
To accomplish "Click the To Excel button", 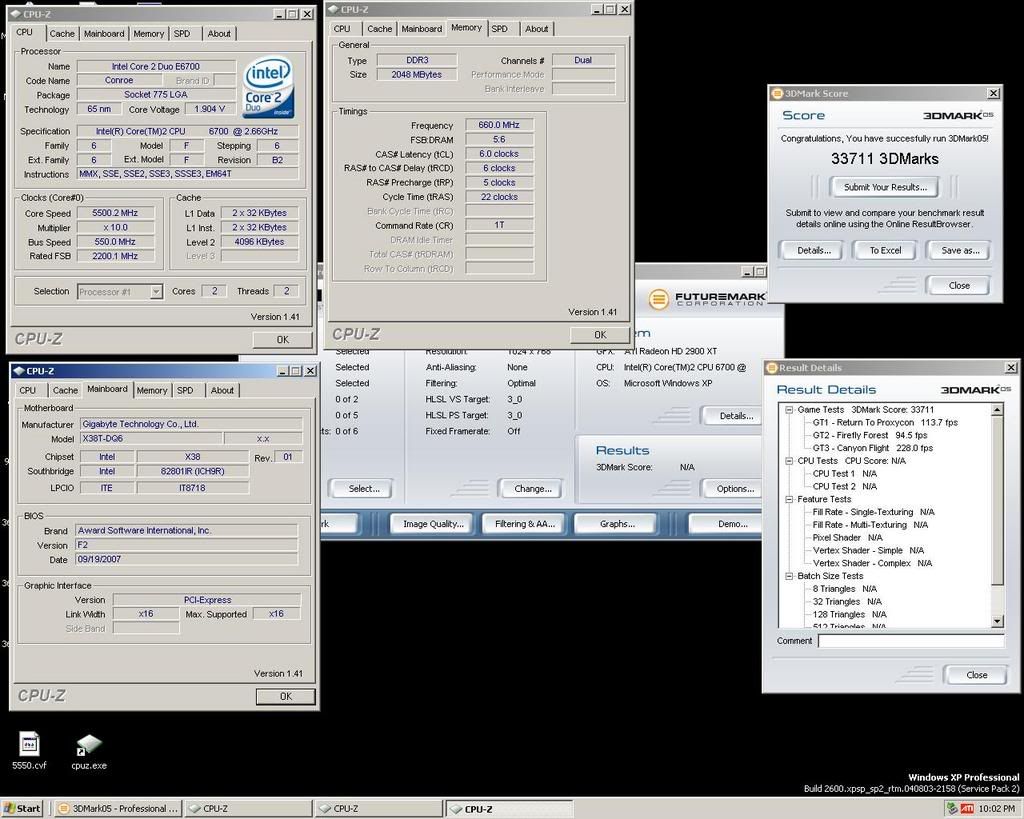I will (884, 250).
